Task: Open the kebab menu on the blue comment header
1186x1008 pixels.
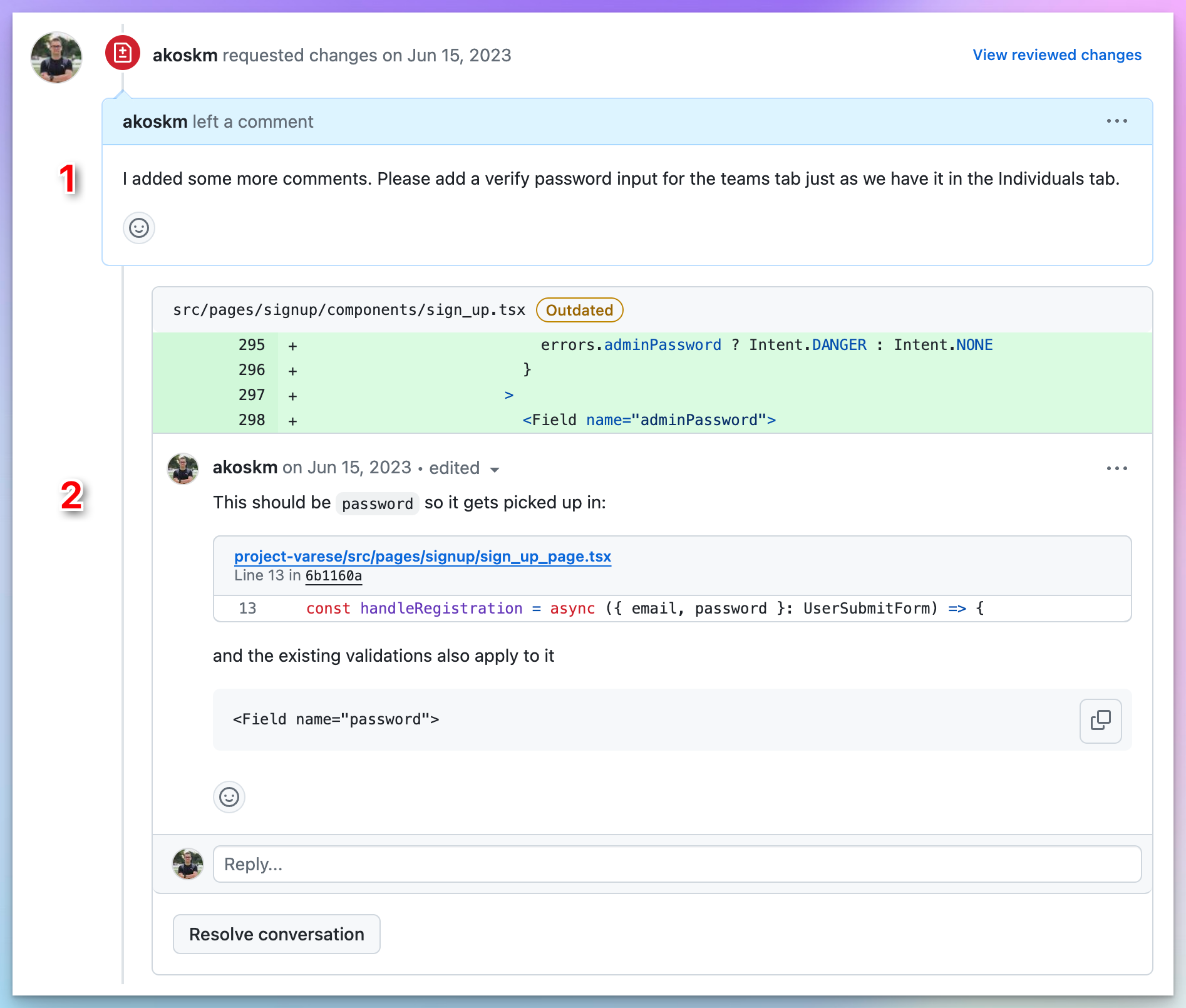Action: point(1116,121)
